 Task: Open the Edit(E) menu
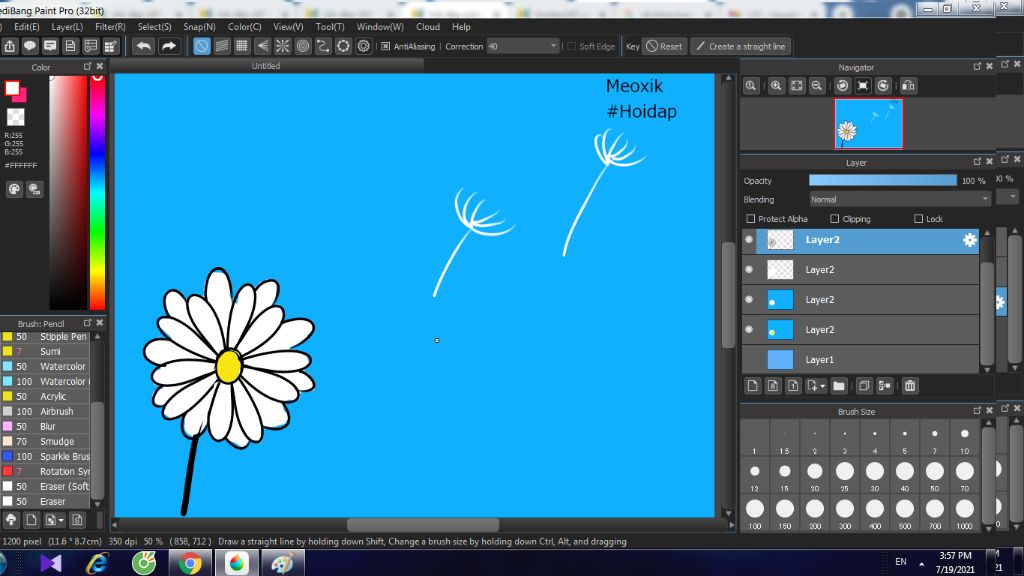[27, 27]
